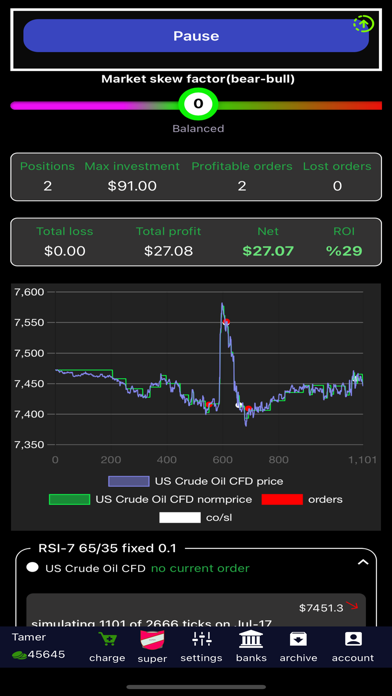This screenshot has height=696, width=392.
Task: Open the charge cart icon
Action: point(107,640)
